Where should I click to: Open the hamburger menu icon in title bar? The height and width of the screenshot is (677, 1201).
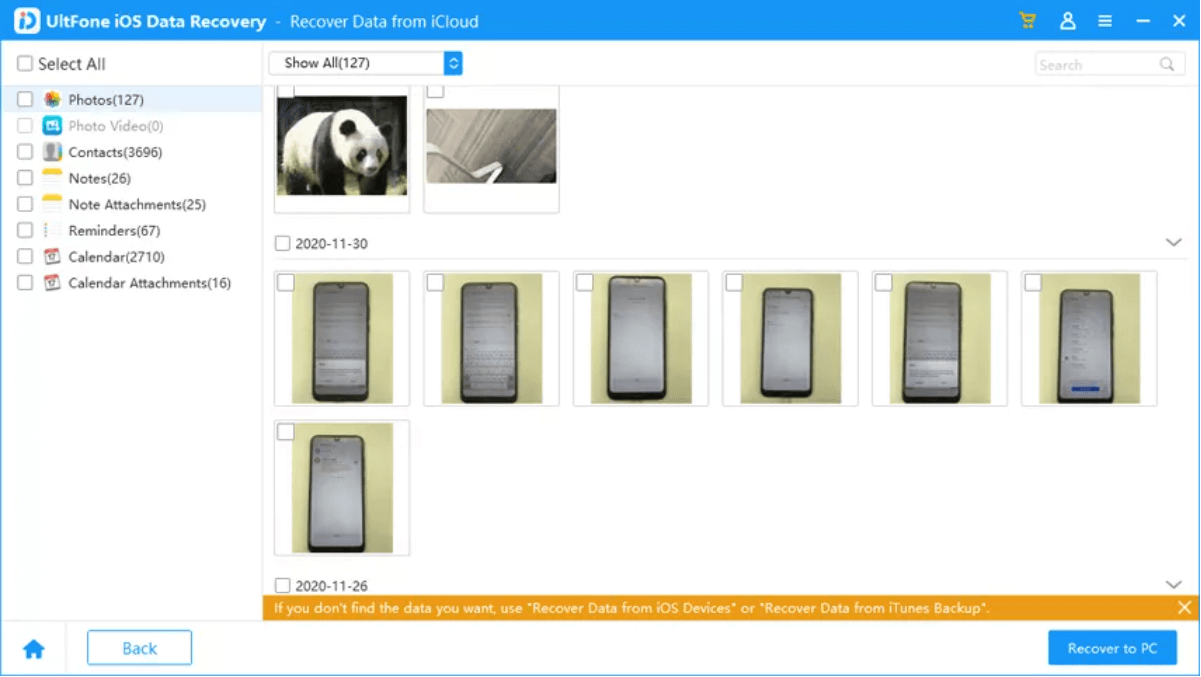1105,20
